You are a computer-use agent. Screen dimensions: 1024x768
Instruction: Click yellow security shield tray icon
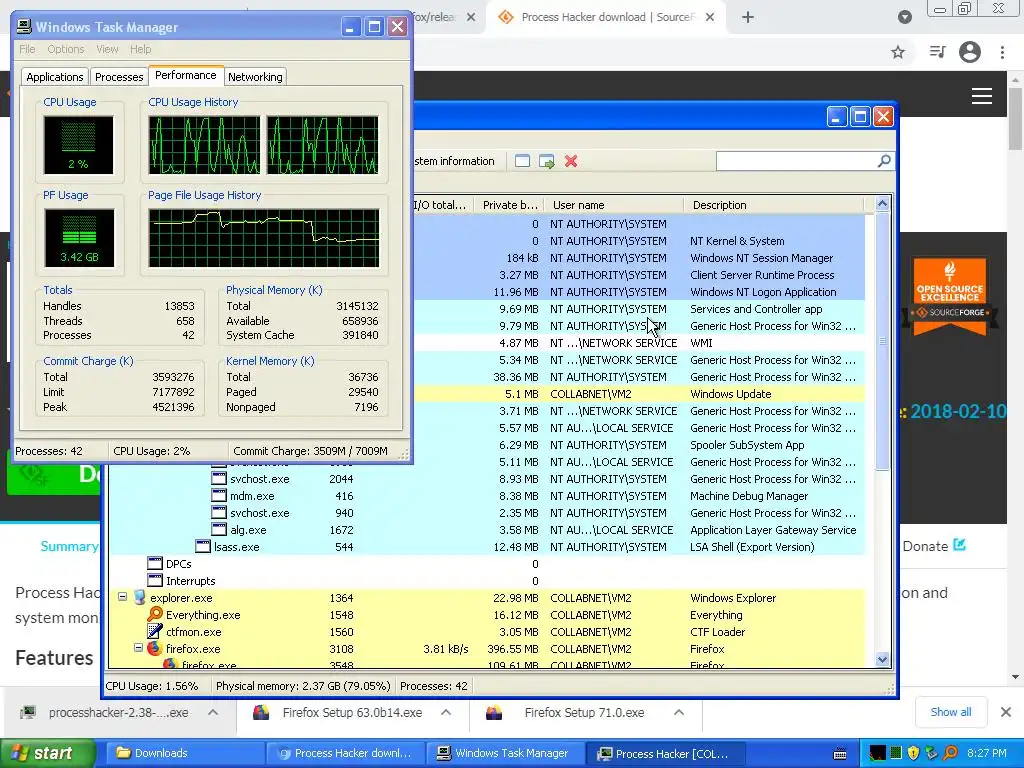pyautogui.click(x=914, y=753)
